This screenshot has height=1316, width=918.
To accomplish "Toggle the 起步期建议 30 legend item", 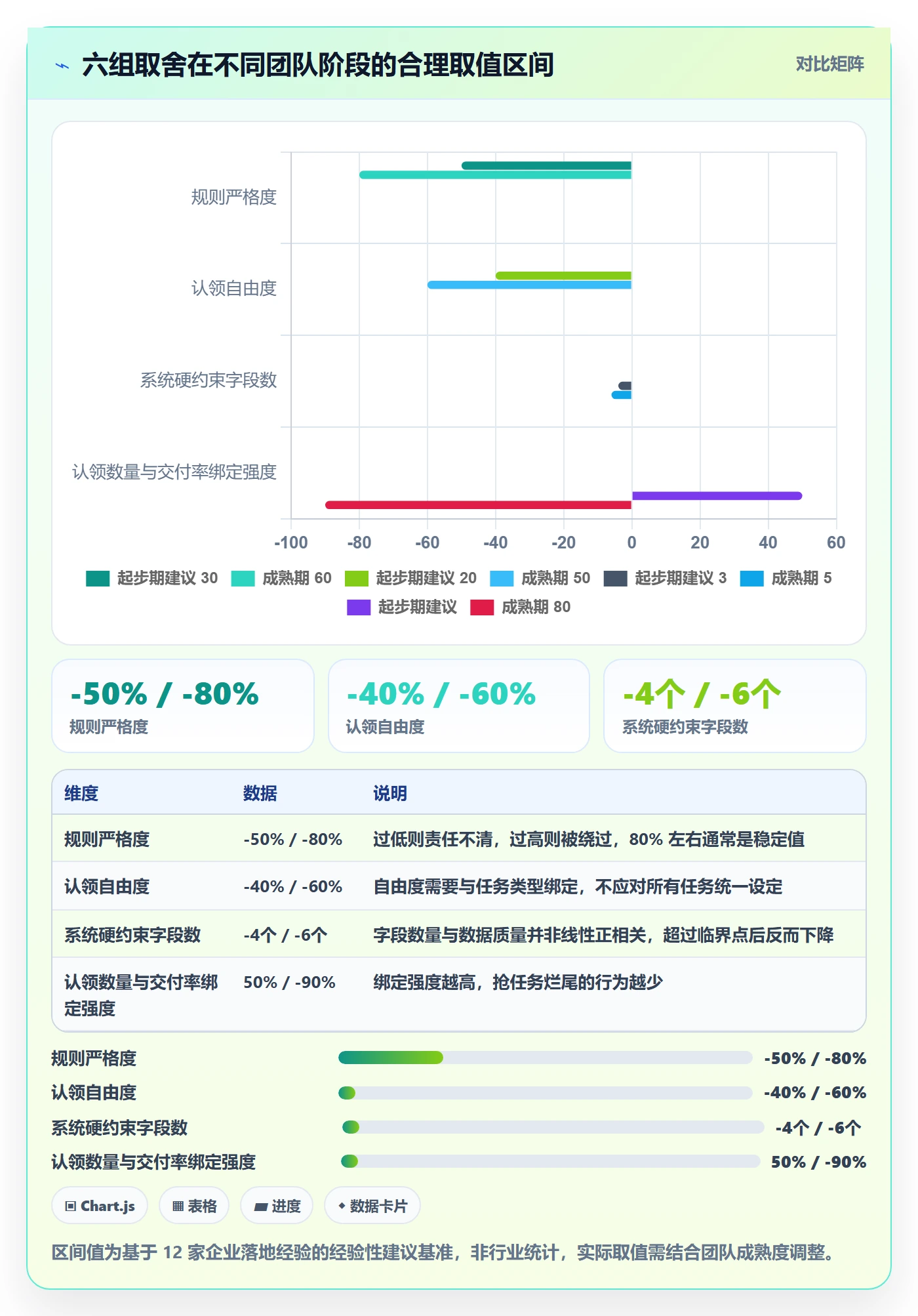I will point(151,578).
